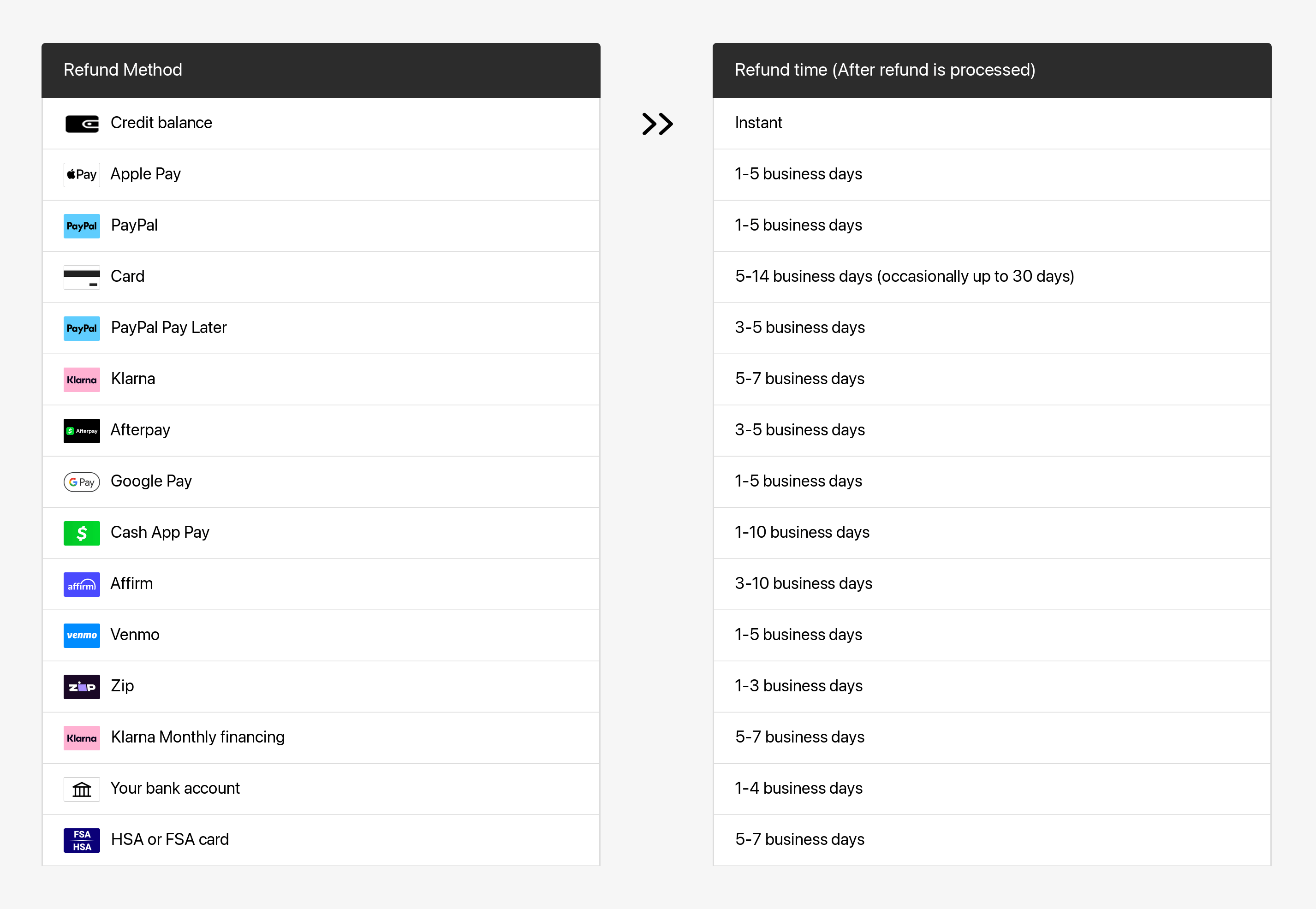
Task: Select the PayPal Pay Later label
Action: [169, 327]
